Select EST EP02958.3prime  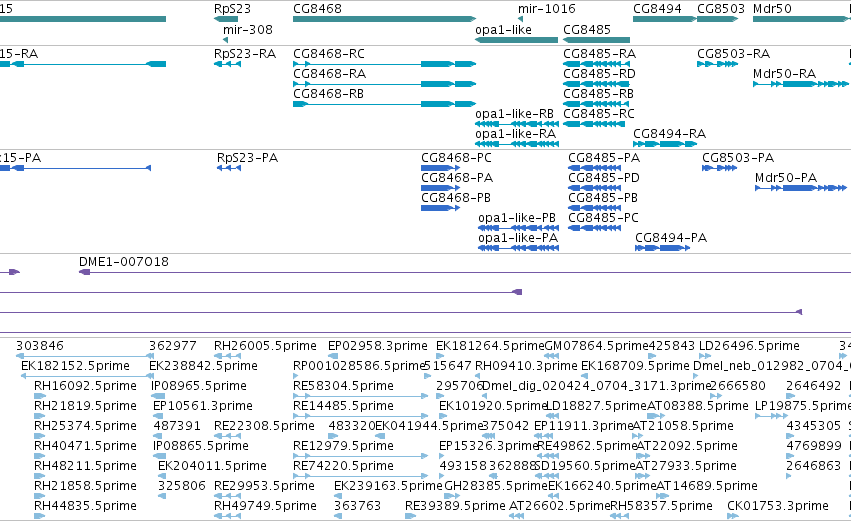click(377, 346)
